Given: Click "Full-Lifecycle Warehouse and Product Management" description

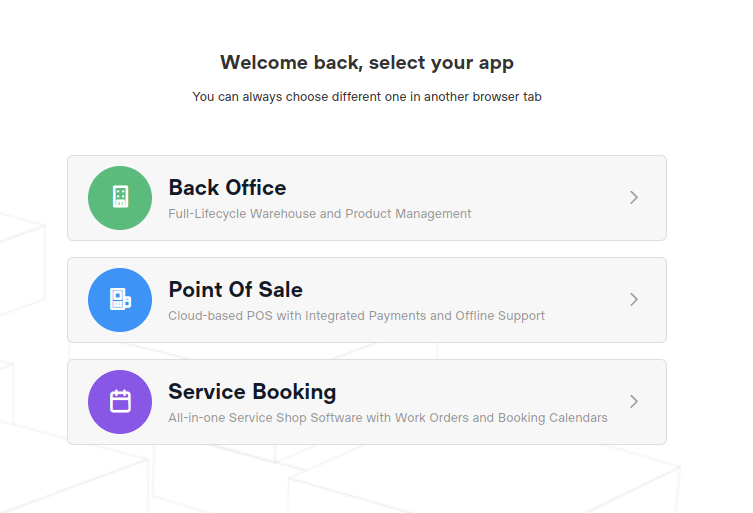Looking at the screenshot, I should tap(320, 214).
